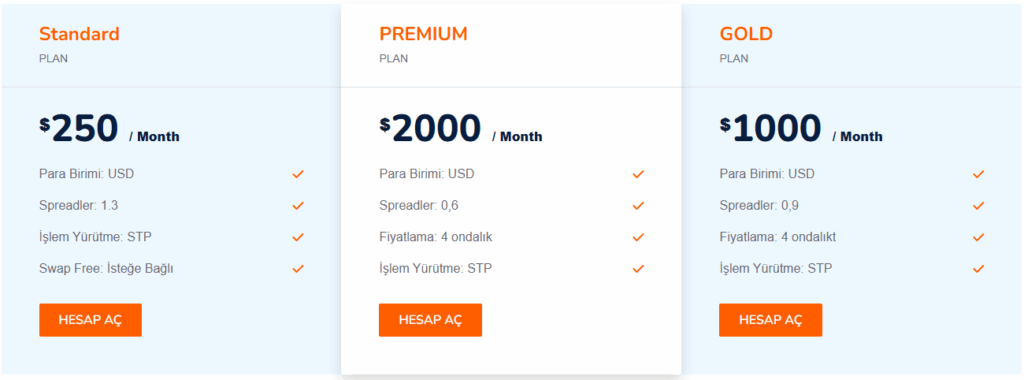This screenshot has height=380, width=1024.
Task: Click the Swap Free: İsteğe Bağlı text
Action: pos(106,268)
